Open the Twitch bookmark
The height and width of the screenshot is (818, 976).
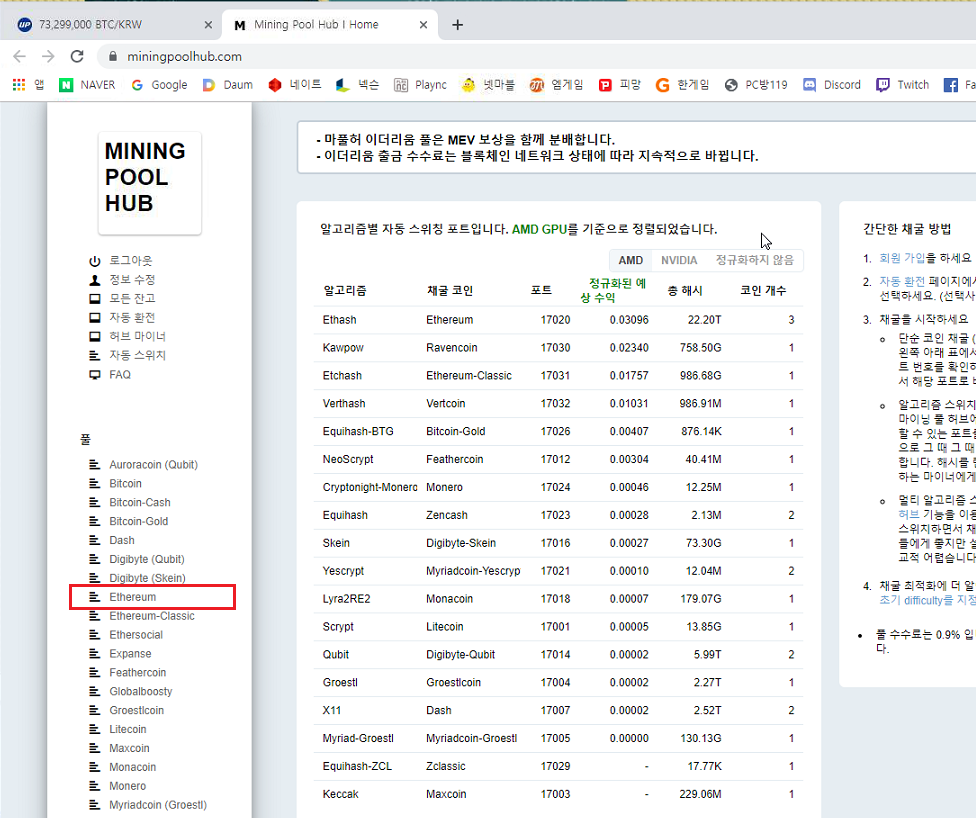point(903,85)
